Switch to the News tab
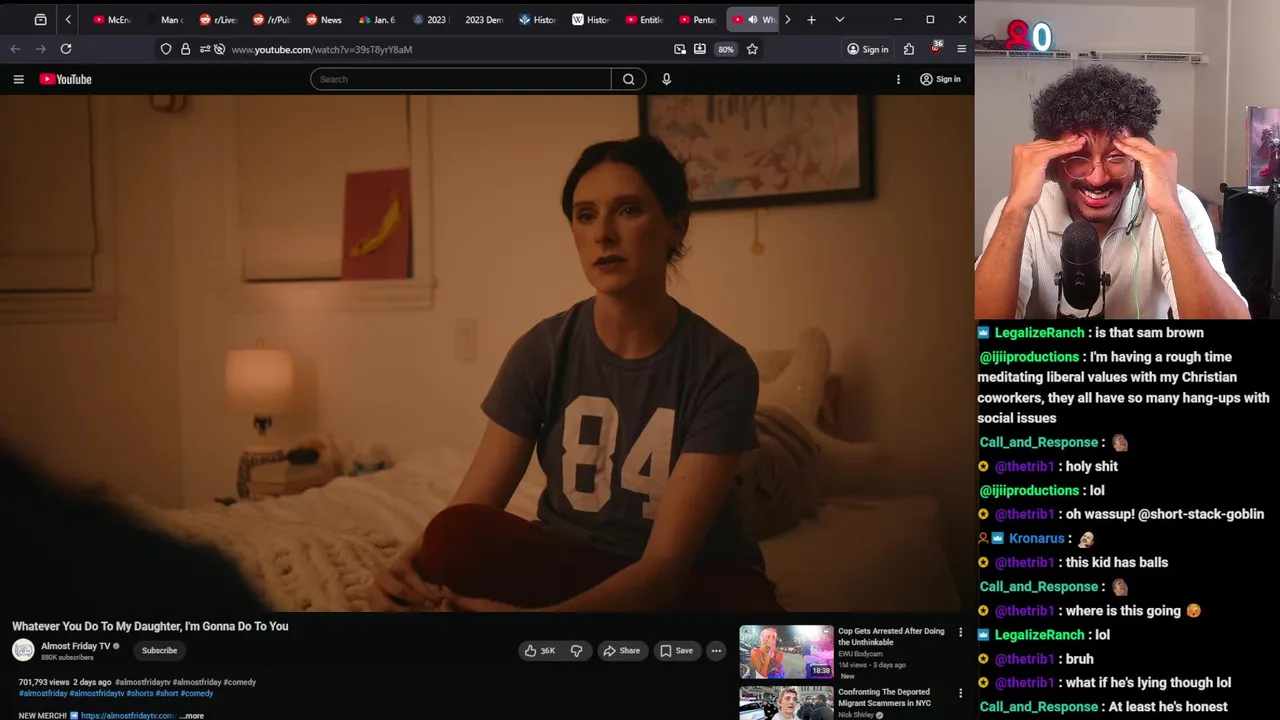Image resolution: width=1280 pixels, height=720 pixels. 324,19
